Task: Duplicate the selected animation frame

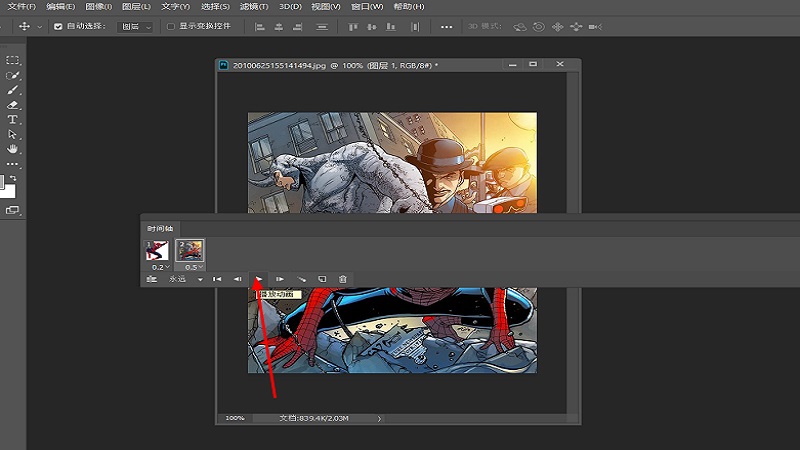Action: point(322,279)
